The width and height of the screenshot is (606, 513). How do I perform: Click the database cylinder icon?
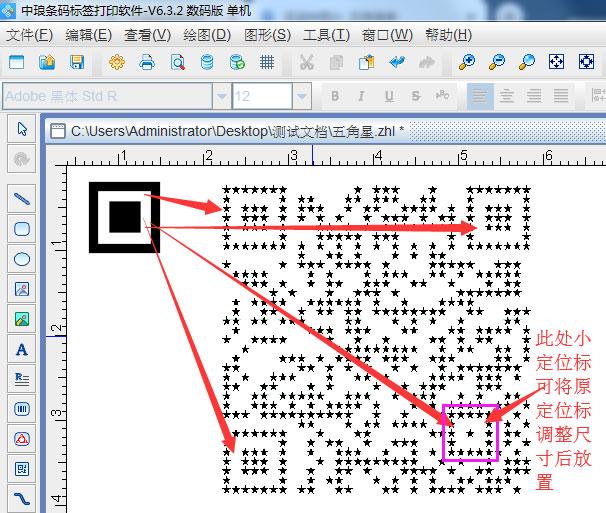(x=207, y=62)
